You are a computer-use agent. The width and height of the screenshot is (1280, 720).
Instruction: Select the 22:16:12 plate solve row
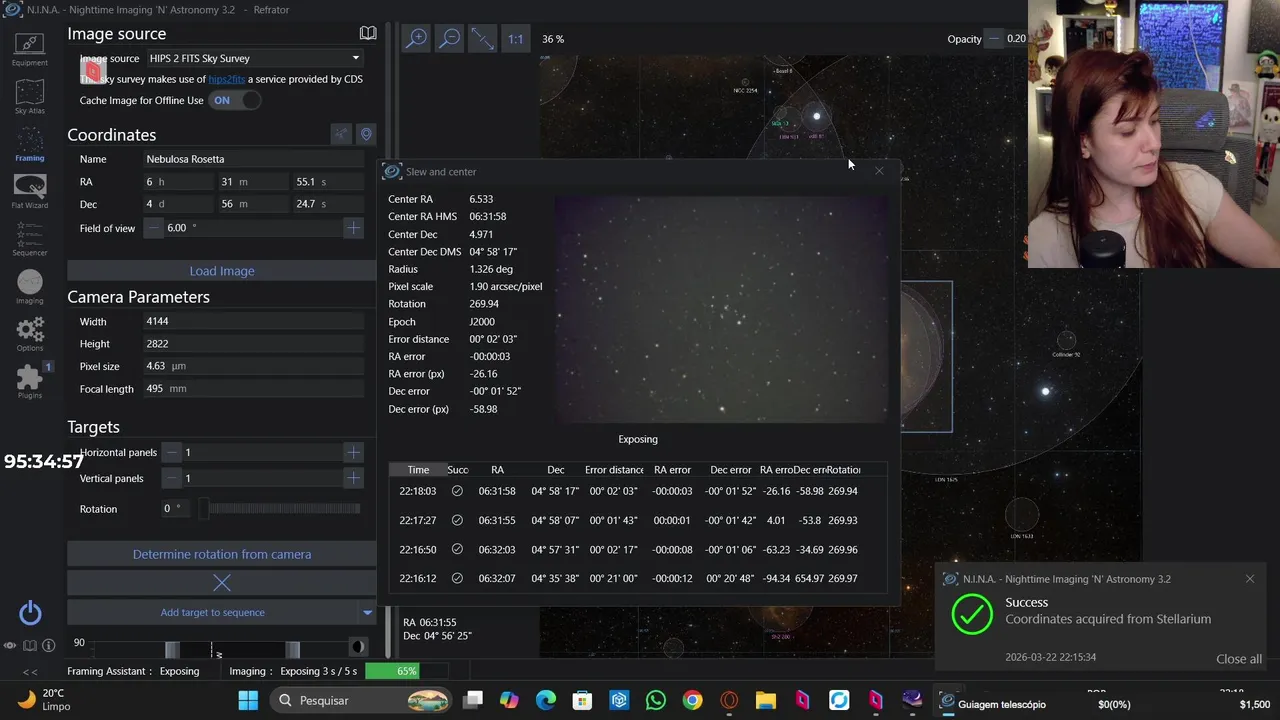click(x=637, y=578)
